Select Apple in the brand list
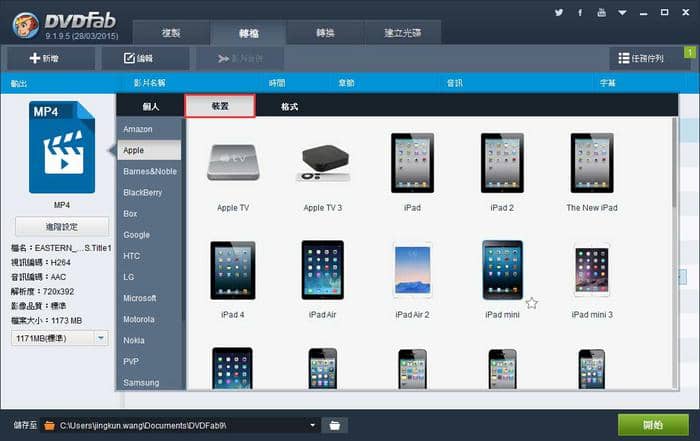Viewport: 700px width, 441px height. [149, 150]
